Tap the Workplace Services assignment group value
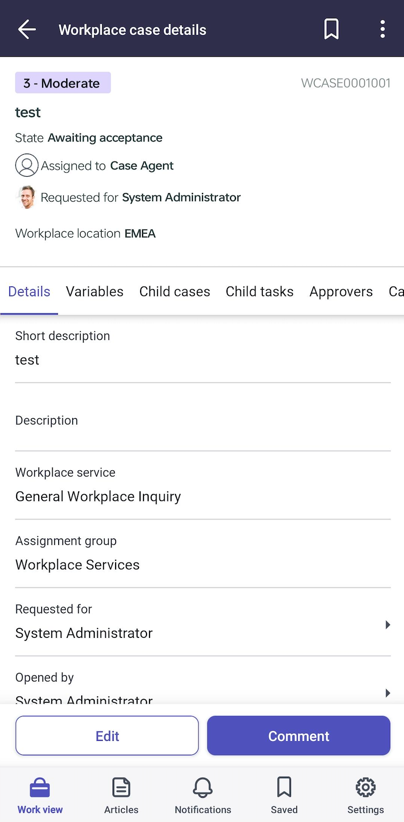 click(x=78, y=565)
